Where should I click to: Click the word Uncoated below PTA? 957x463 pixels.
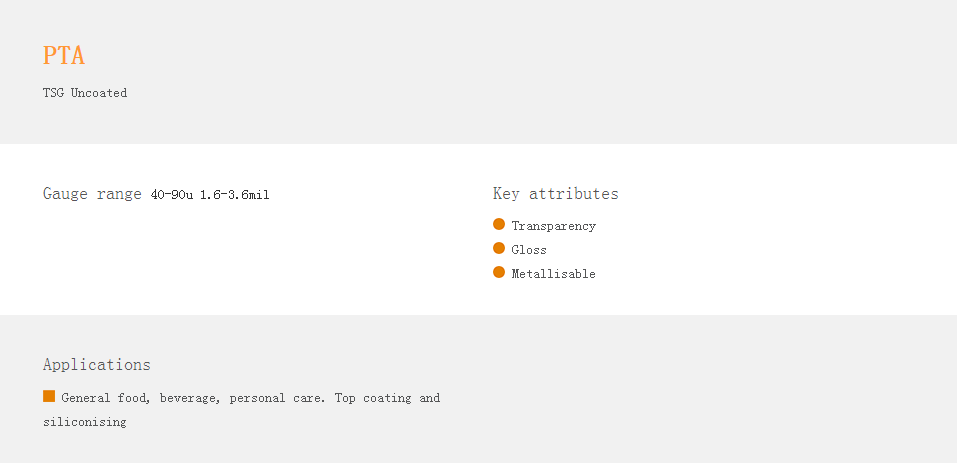pos(99,93)
